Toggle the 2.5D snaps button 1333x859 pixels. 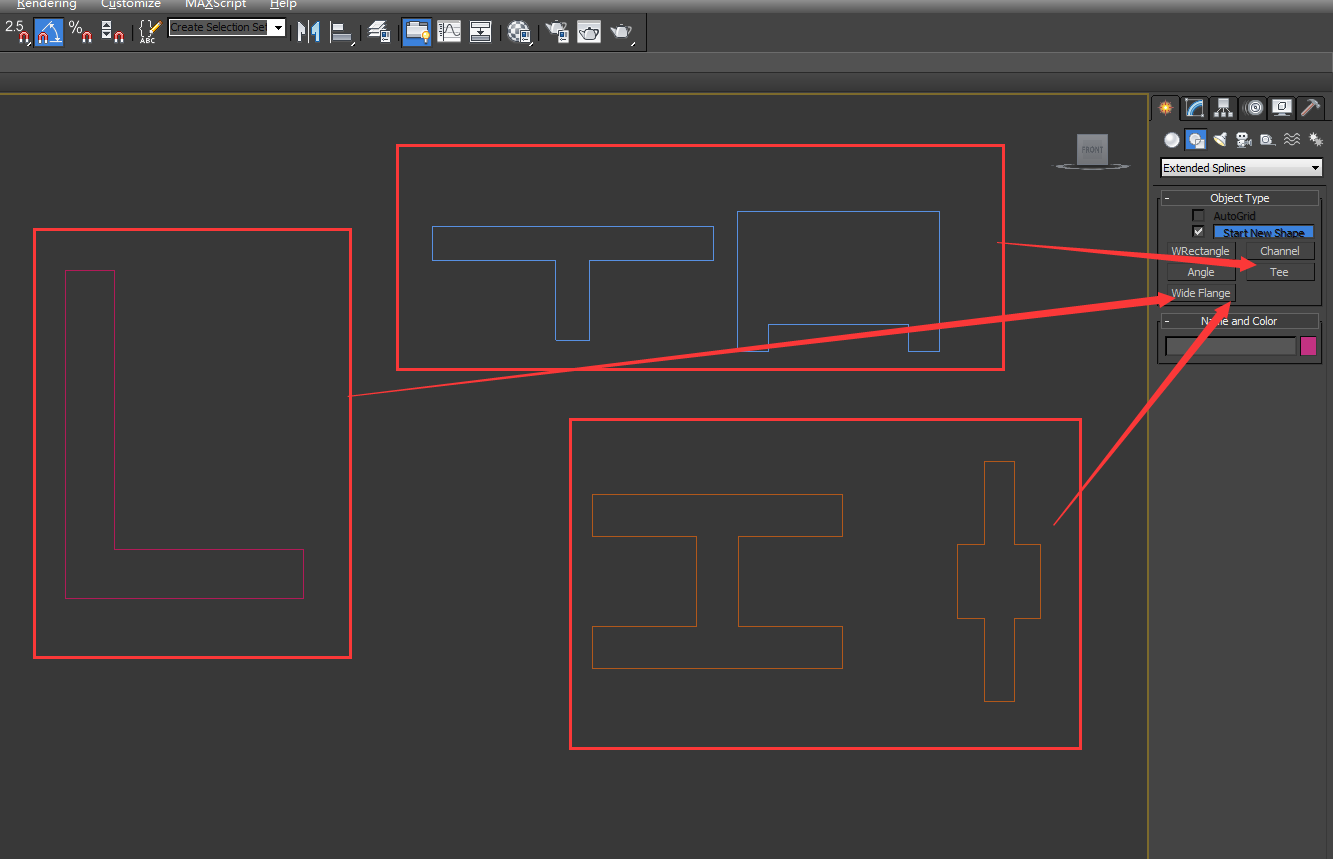[x=18, y=32]
